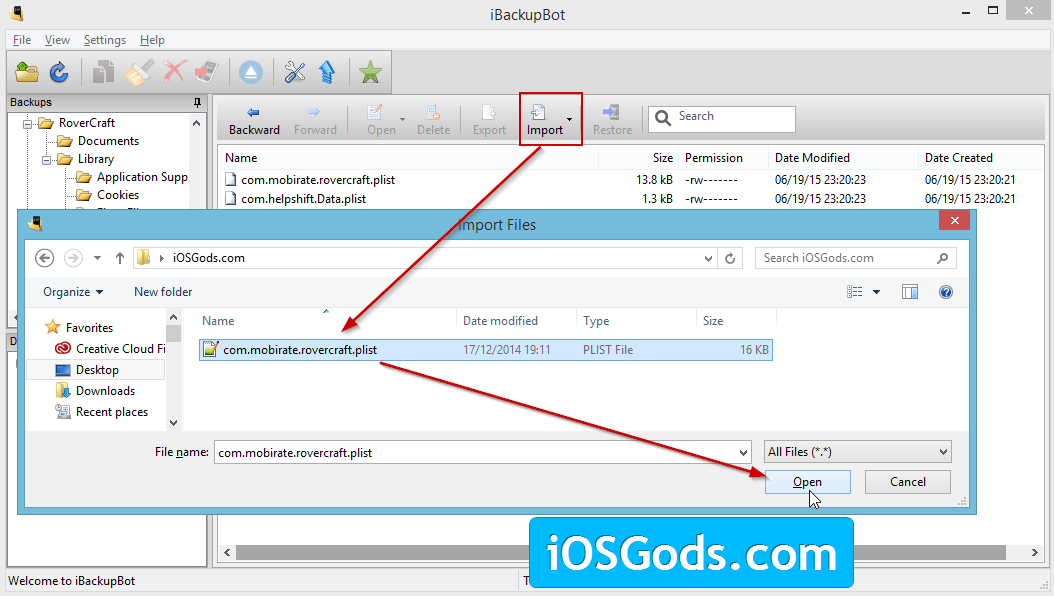Click the File name input field
The height and width of the screenshot is (596, 1054).
tap(480, 452)
